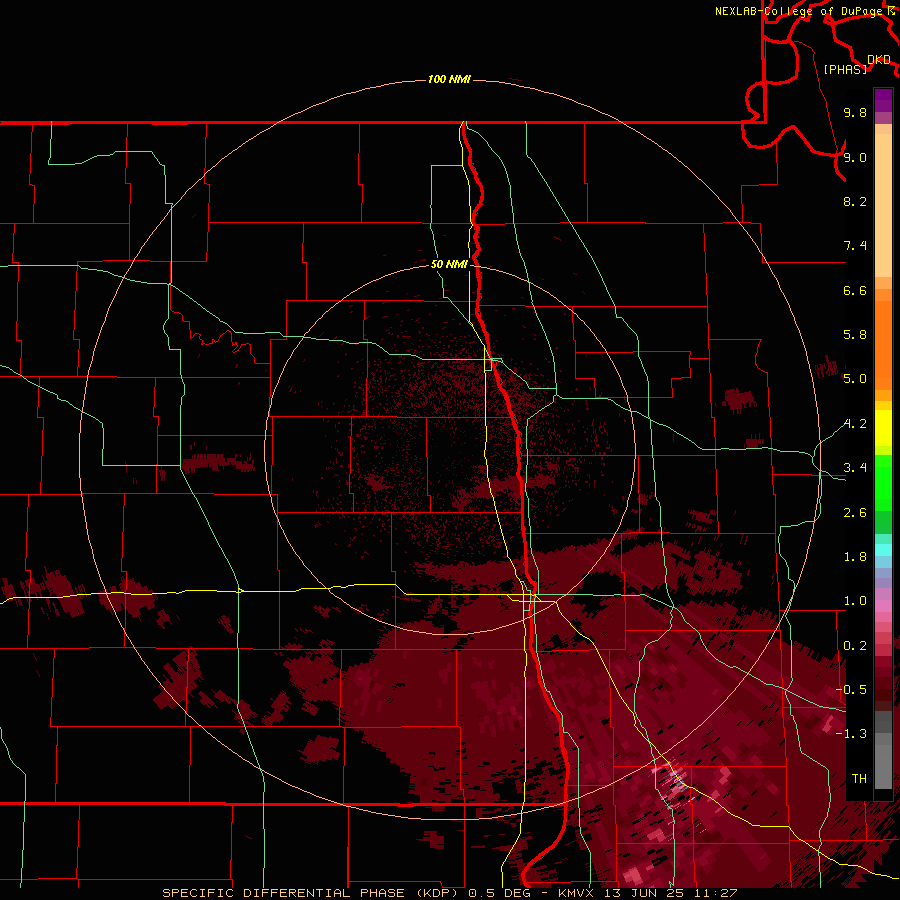The image size is (900, 900).
Task: Click the 5.0 value on color scale
Action: (x=855, y=379)
